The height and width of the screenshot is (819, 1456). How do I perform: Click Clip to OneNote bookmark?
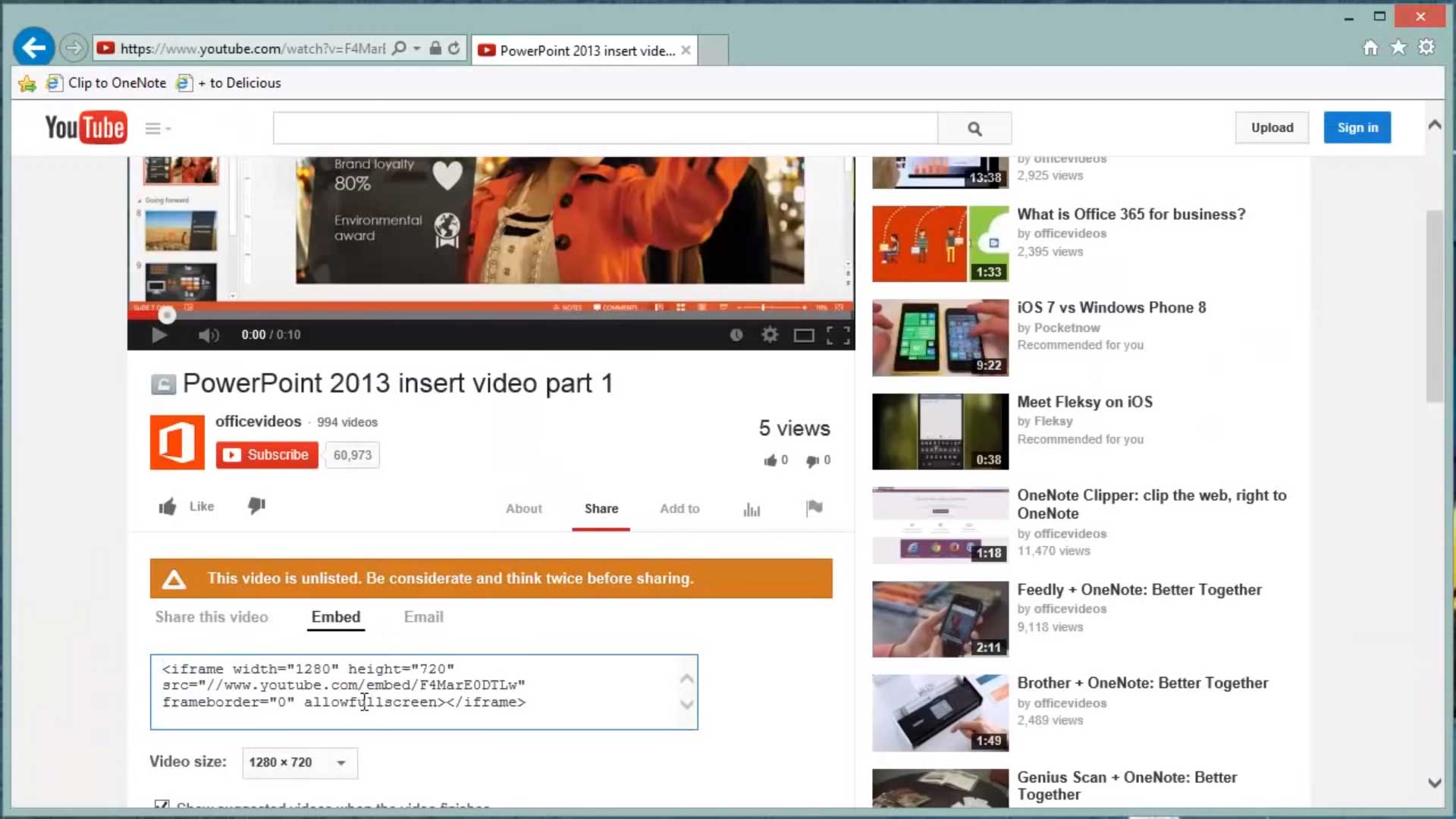[106, 83]
